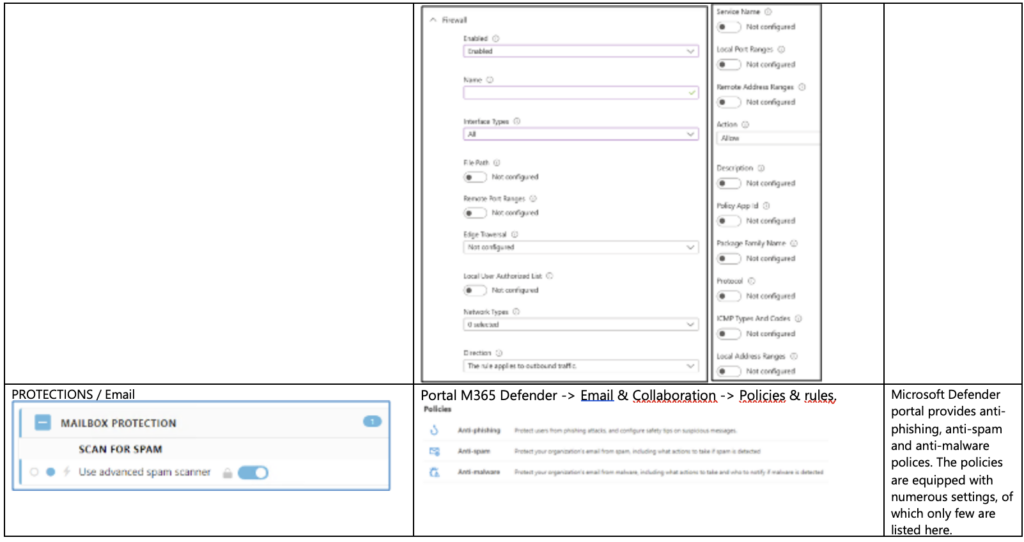Viewport: 1024px width, 542px height.
Task: Click the Anti-malware policy icon
Action: (433, 471)
